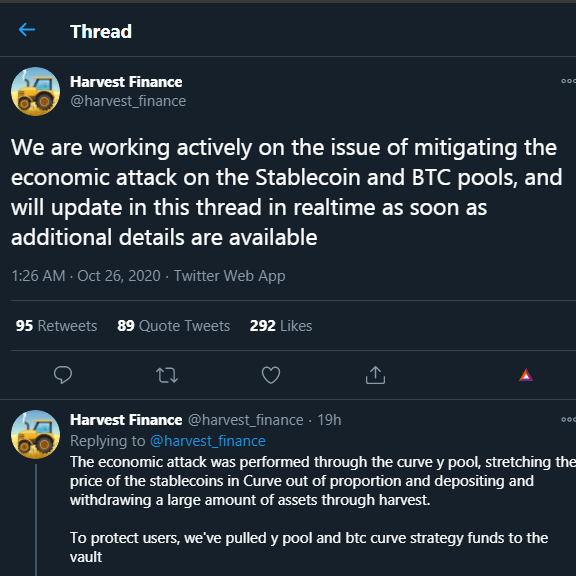
Task: Click the Brave tip triangle icon
Action: coord(526,375)
